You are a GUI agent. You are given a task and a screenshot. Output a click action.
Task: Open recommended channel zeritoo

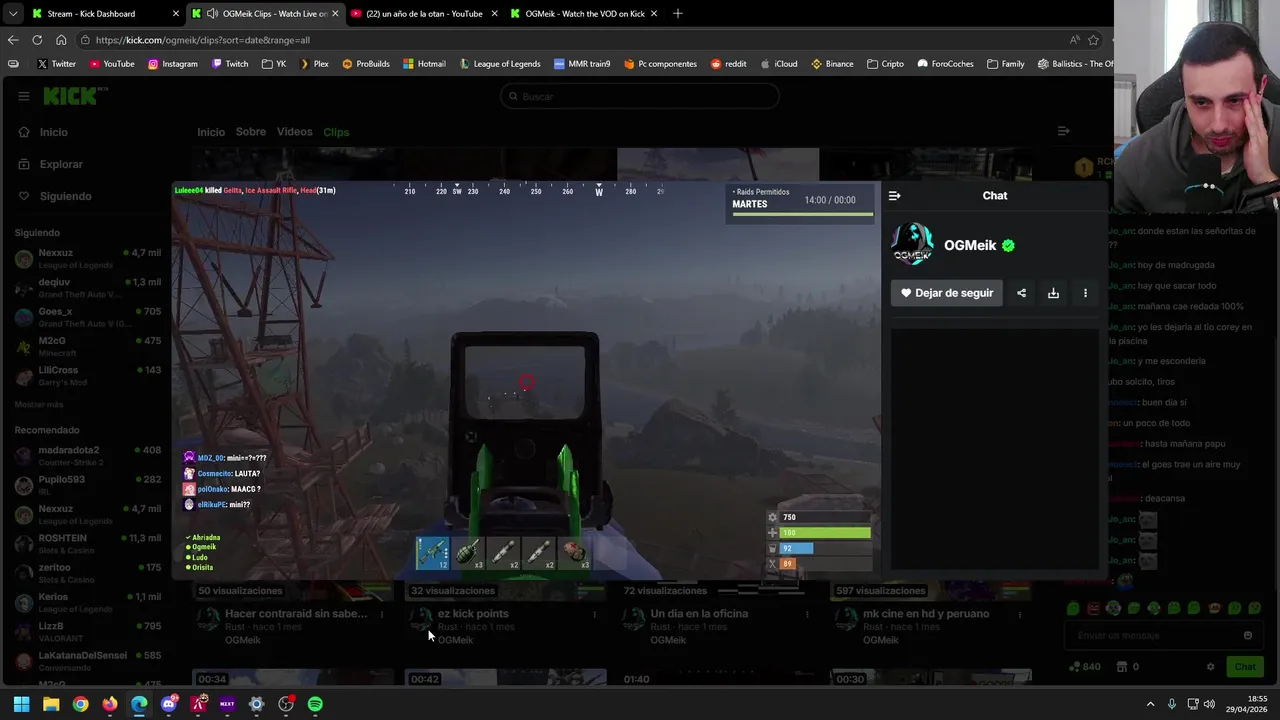click(88, 572)
